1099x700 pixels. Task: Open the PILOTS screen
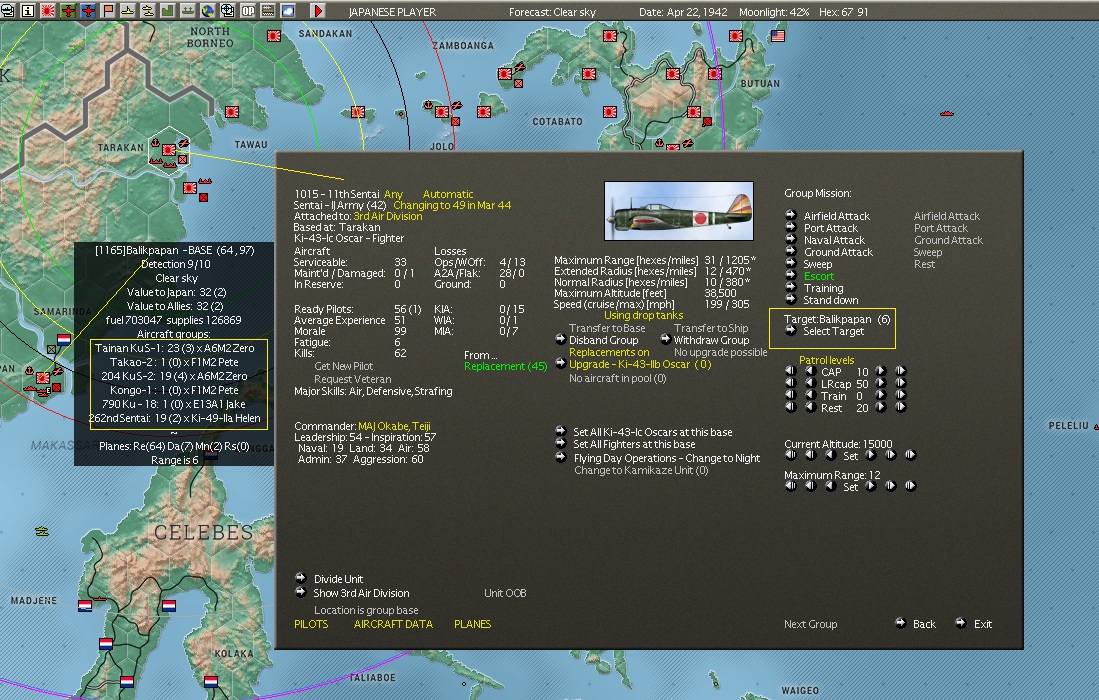click(311, 624)
